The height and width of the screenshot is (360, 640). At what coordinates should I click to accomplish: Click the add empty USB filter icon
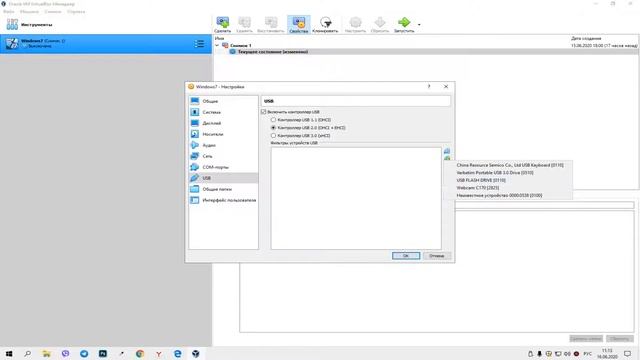[447, 151]
